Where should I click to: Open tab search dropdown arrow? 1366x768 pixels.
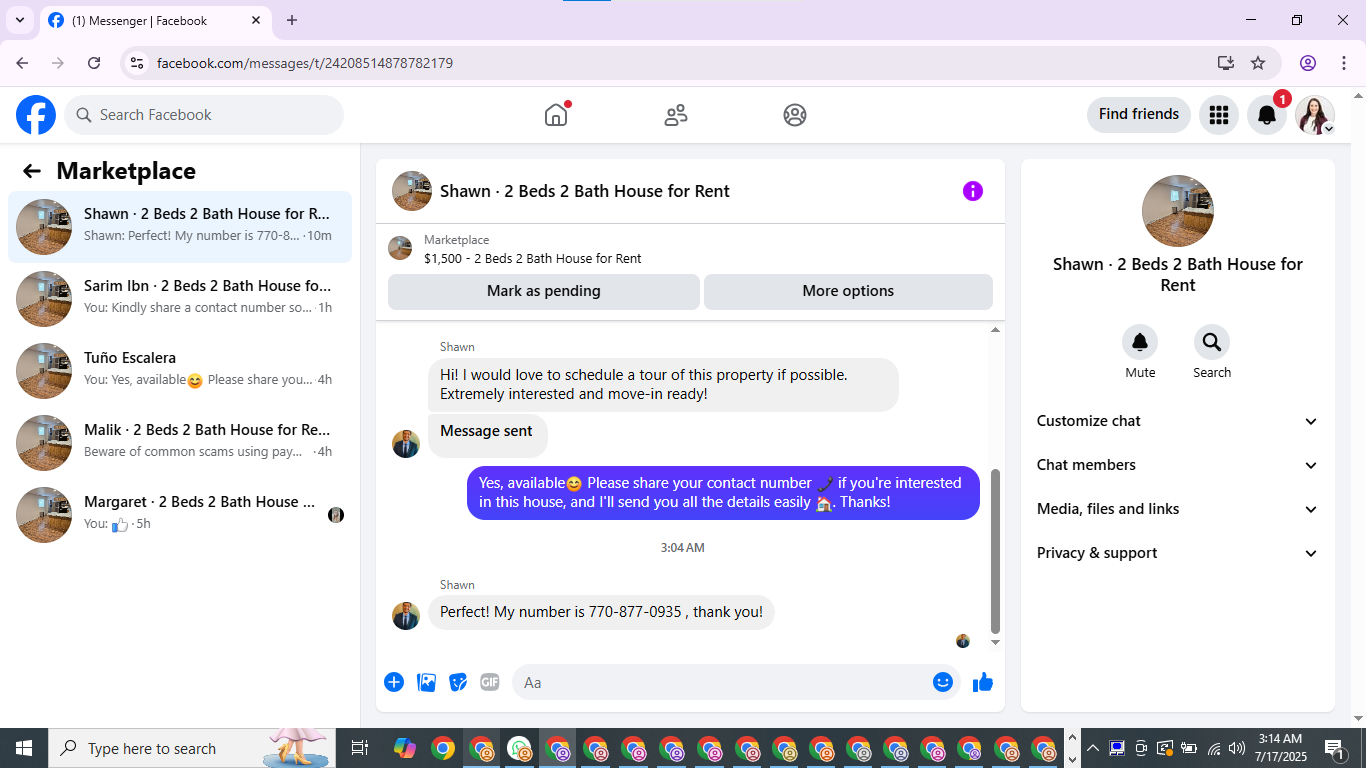(19, 20)
